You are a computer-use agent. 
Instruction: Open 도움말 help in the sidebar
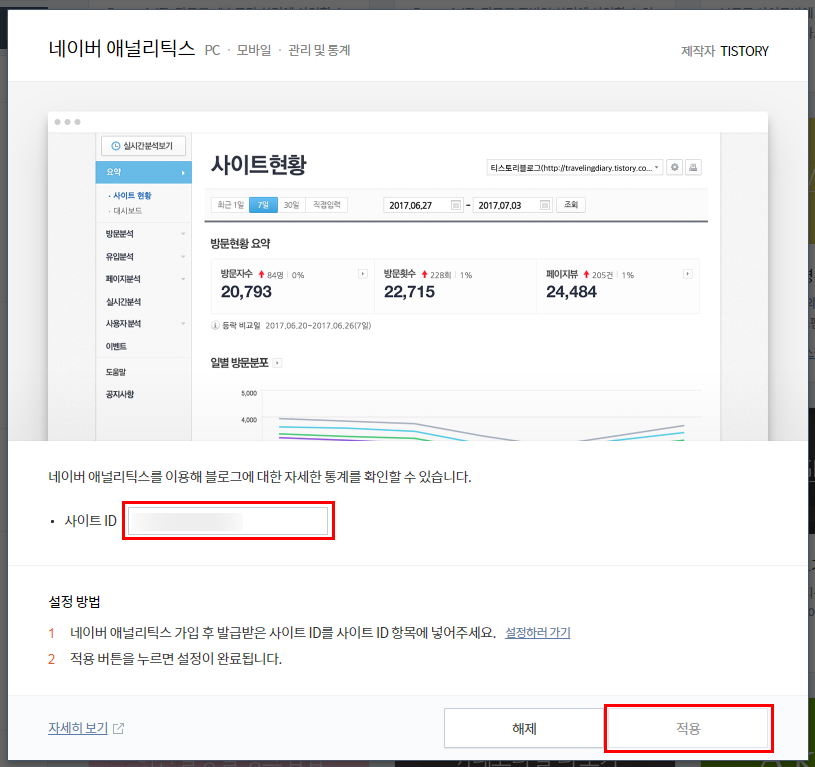pos(115,372)
